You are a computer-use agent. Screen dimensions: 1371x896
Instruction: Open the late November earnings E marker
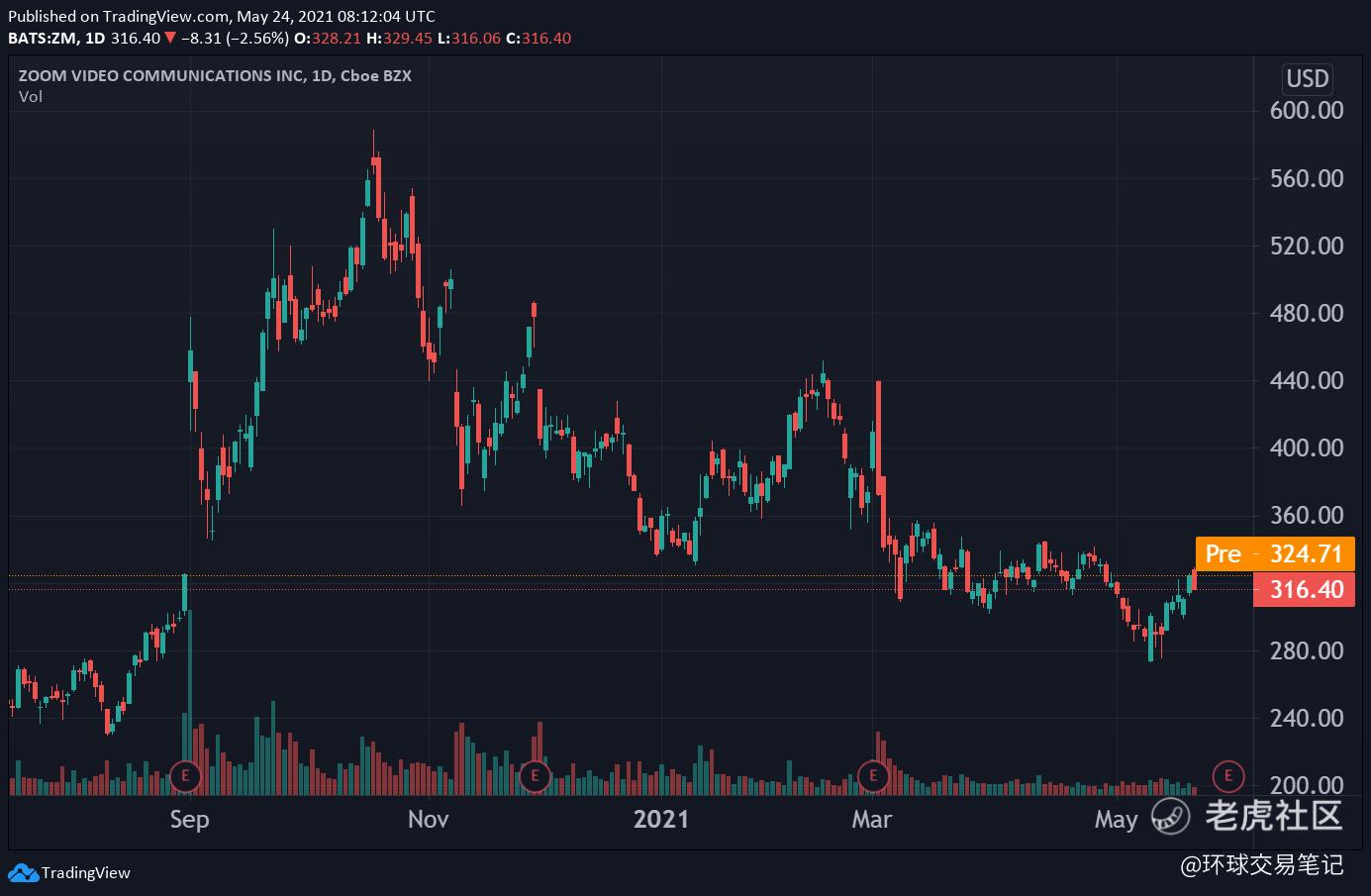click(x=535, y=774)
